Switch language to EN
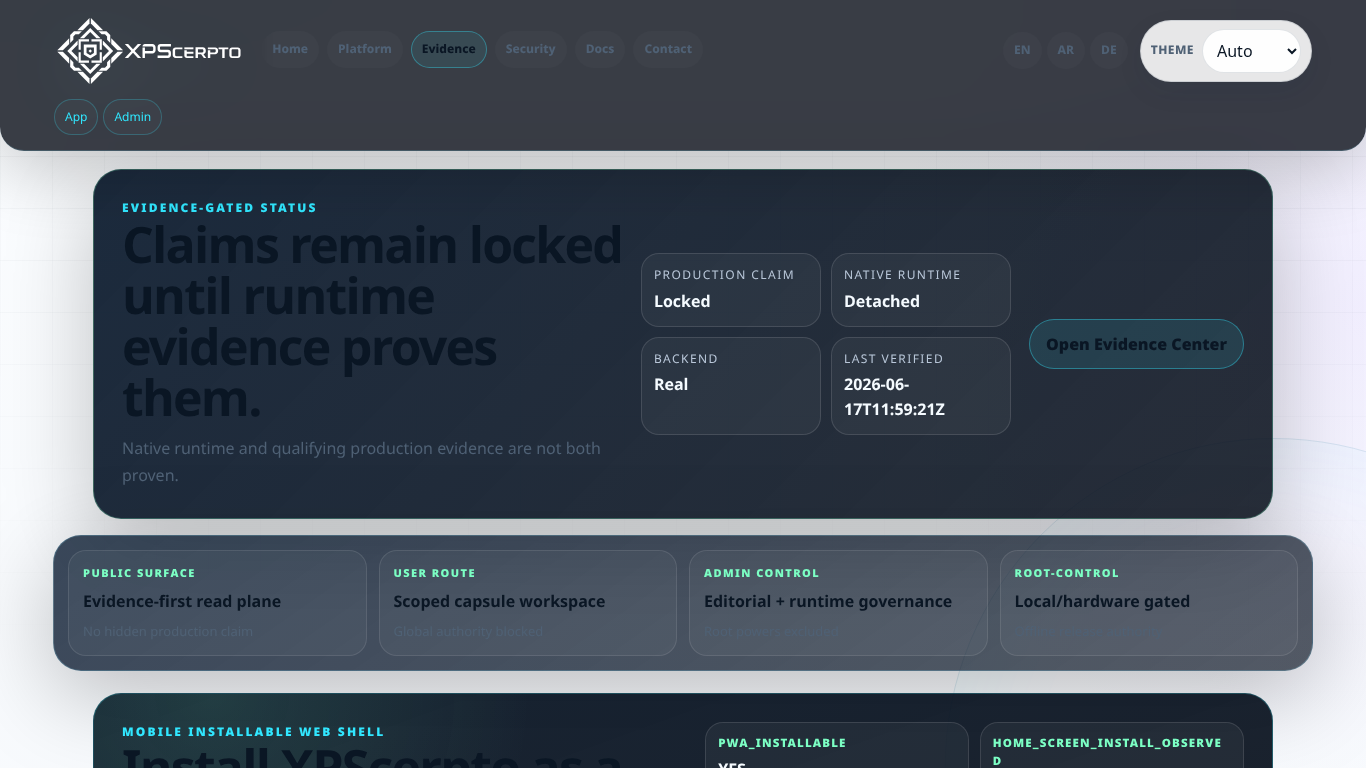 1022,50
